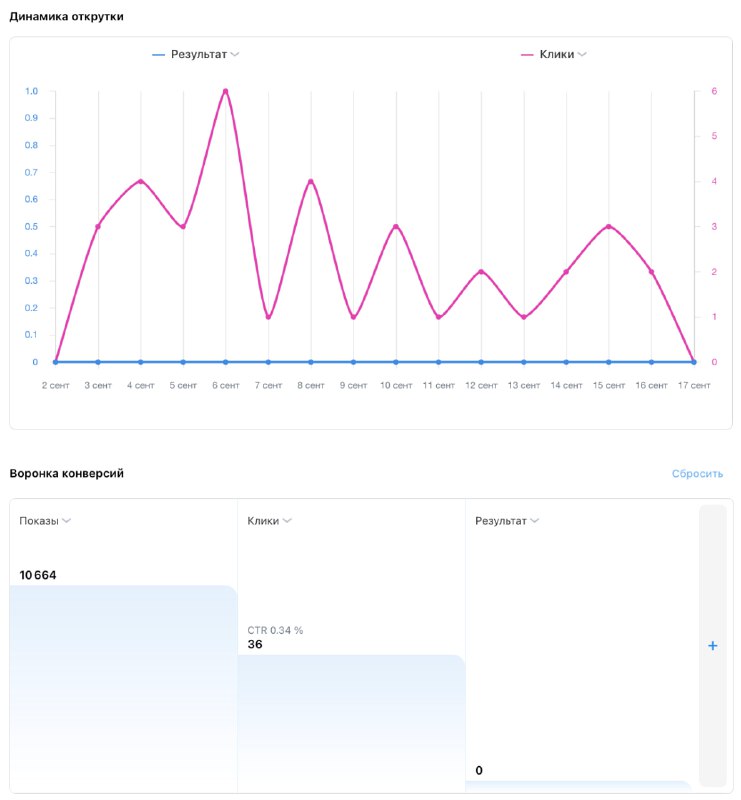Click the 4 сент clicks data point
Image resolution: width=741 pixels, height=800 pixels.
[x=141, y=181]
